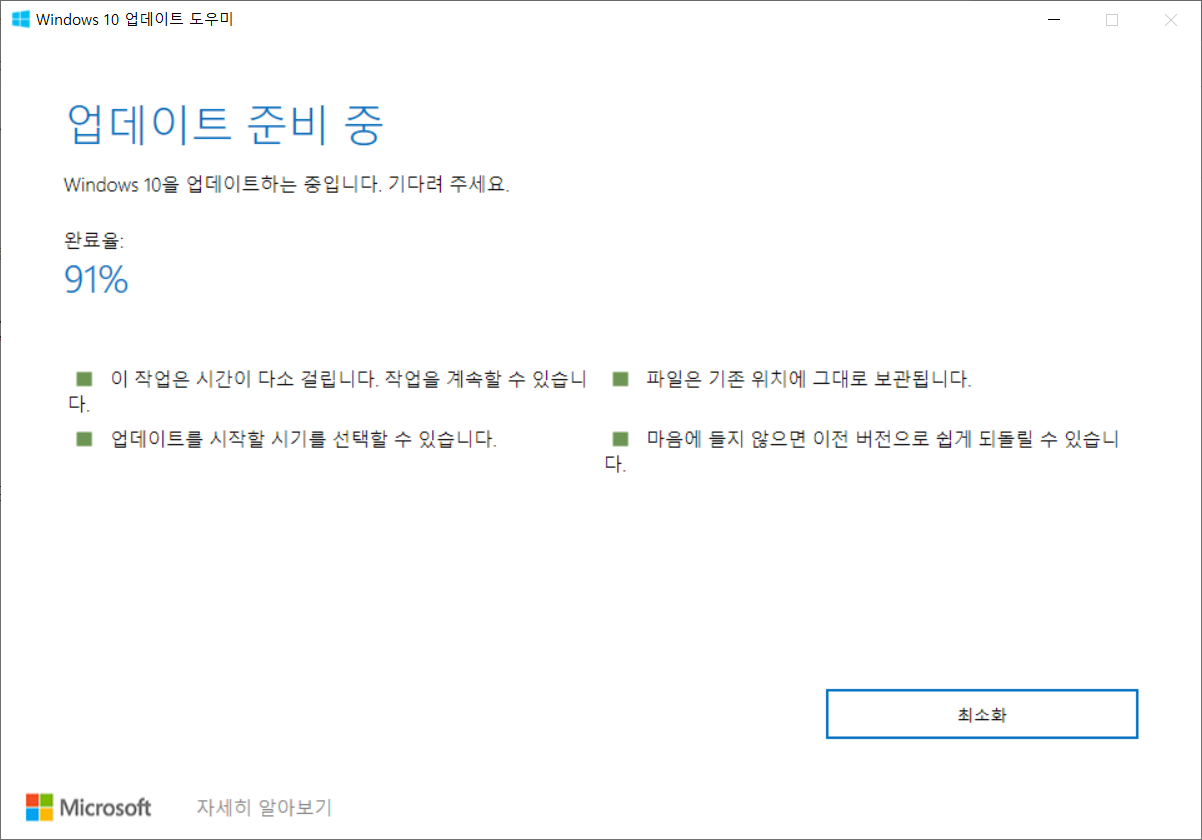Open the 자세히 알아보기 link

tap(264, 807)
